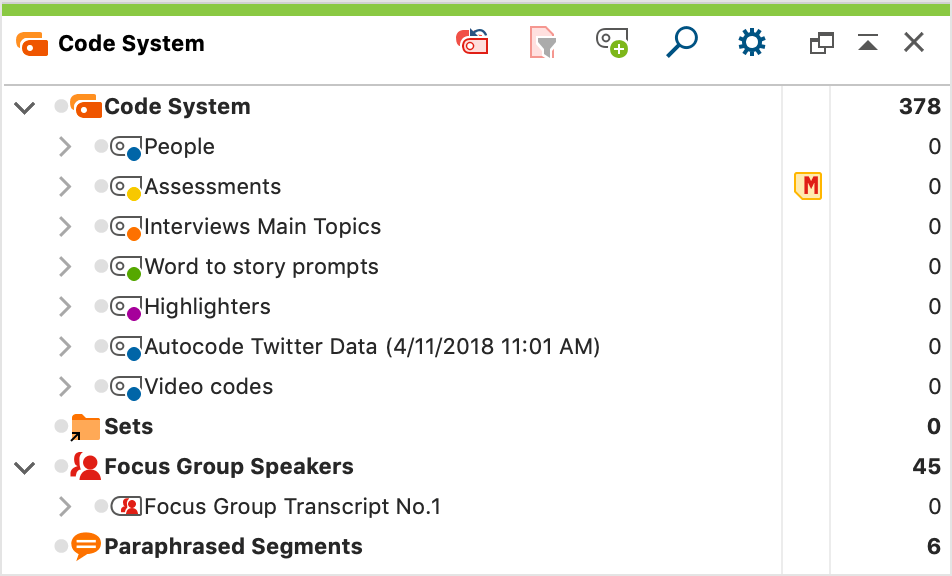The height and width of the screenshot is (576, 952).
Task: Create a new code with plus icon
Action: tap(612, 42)
